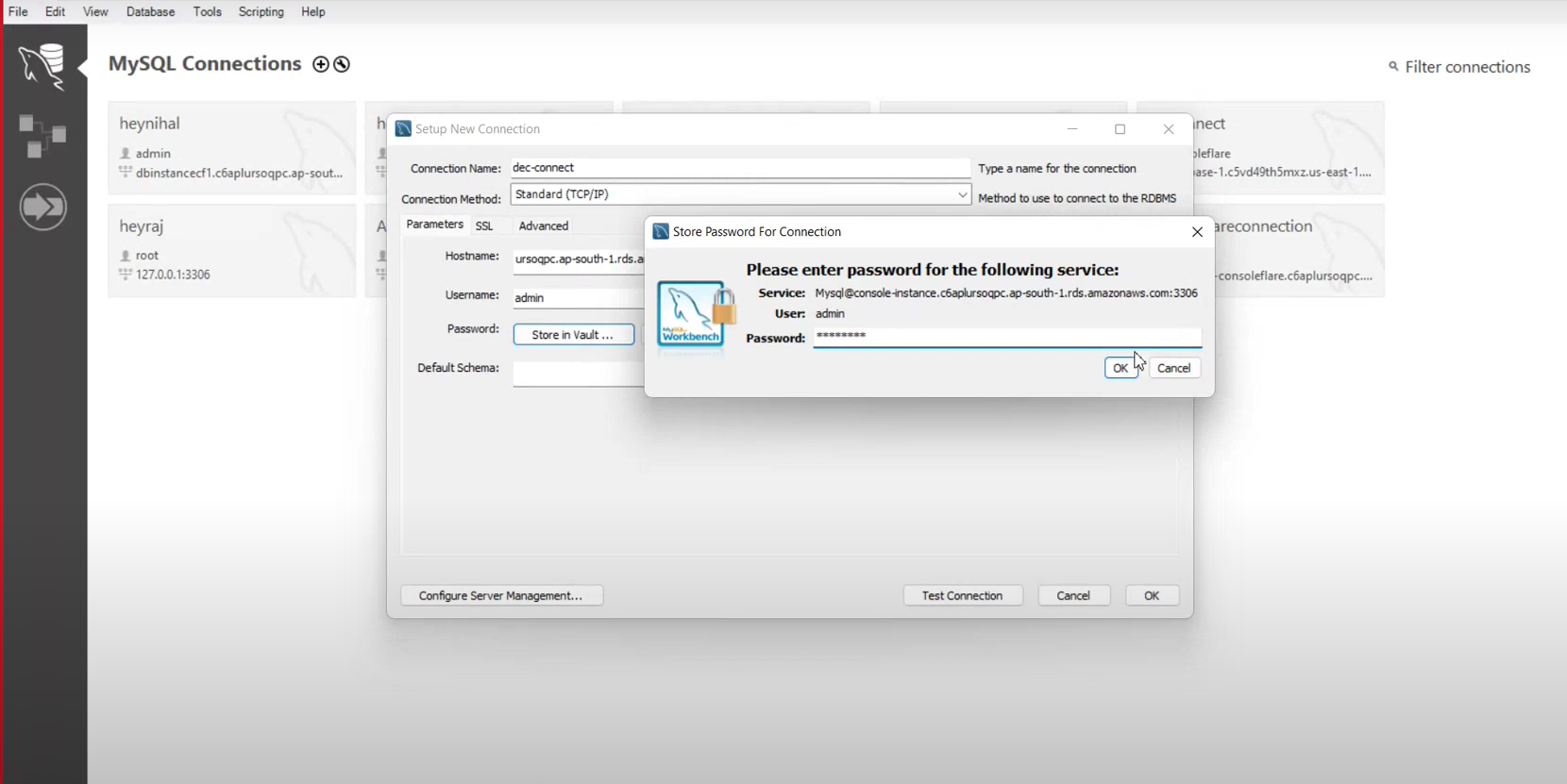Click into the Password input field
Viewport: 1567px width, 784px height.
pyautogui.click(x=1006, y=337)
